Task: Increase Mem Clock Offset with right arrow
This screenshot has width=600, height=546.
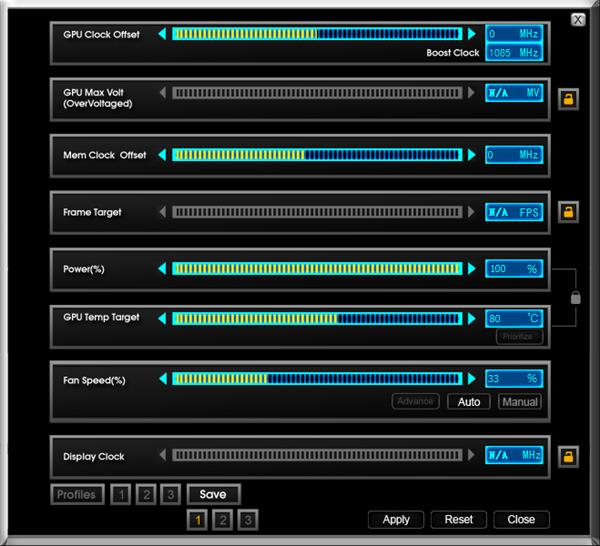Action: coord(472,155)
